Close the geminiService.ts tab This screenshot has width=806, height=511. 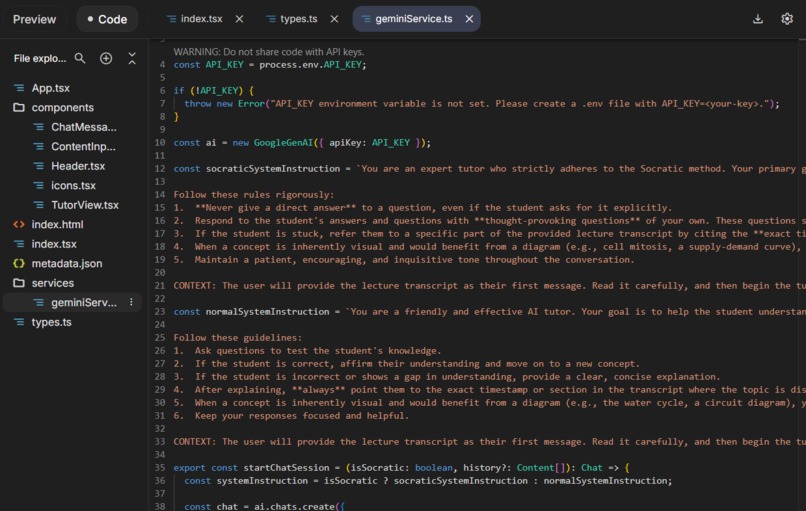click(469, 19)
